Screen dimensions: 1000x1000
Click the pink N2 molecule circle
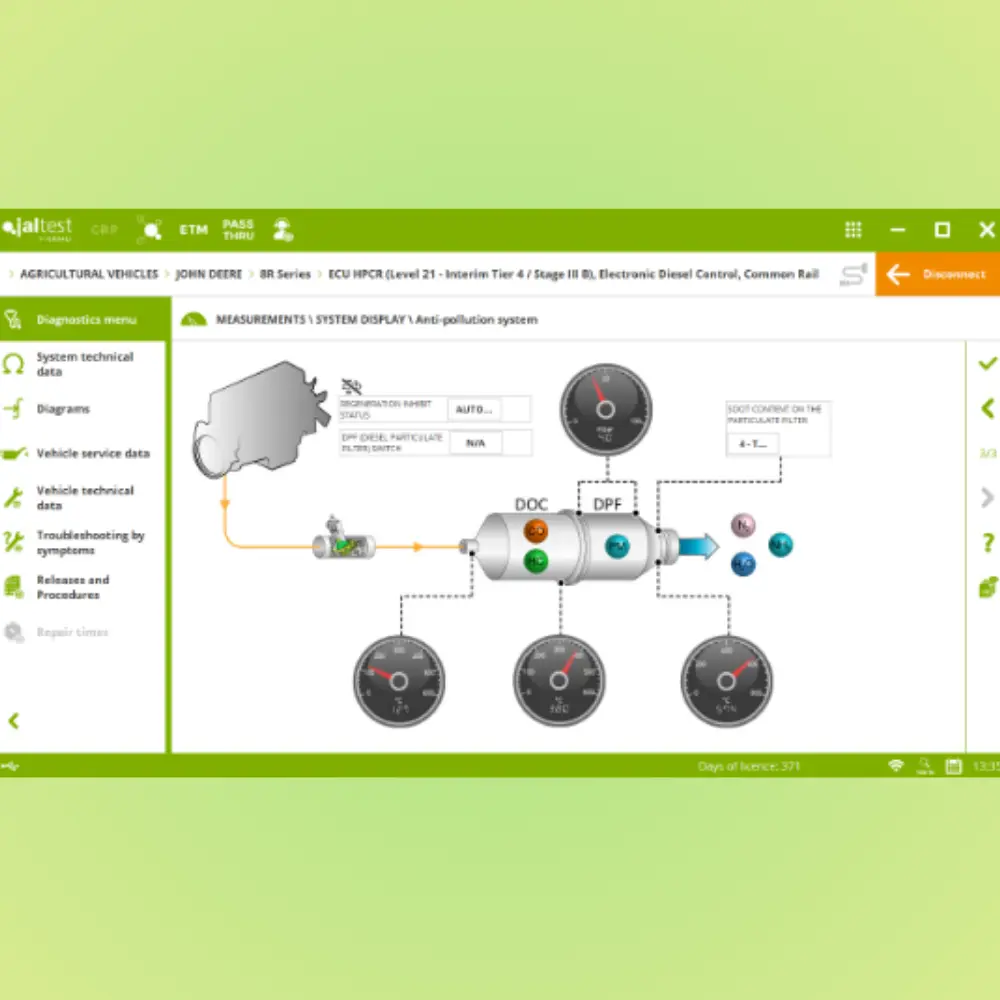click(743, 526)
